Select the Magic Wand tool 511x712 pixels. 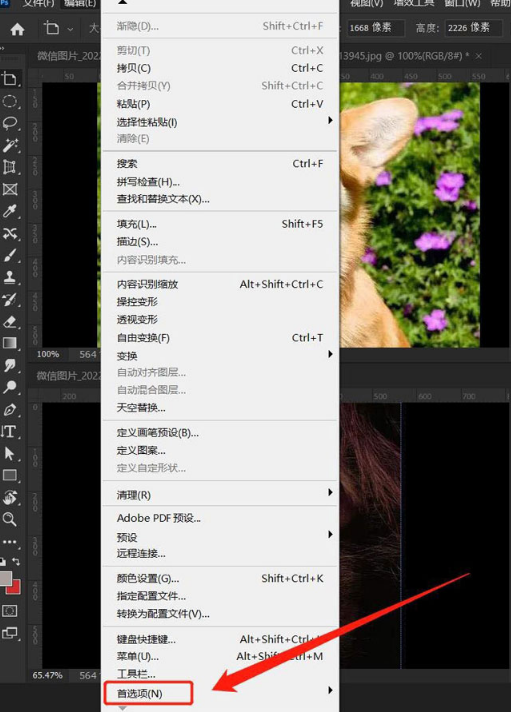pyautogui.click(x=10, y=145)
